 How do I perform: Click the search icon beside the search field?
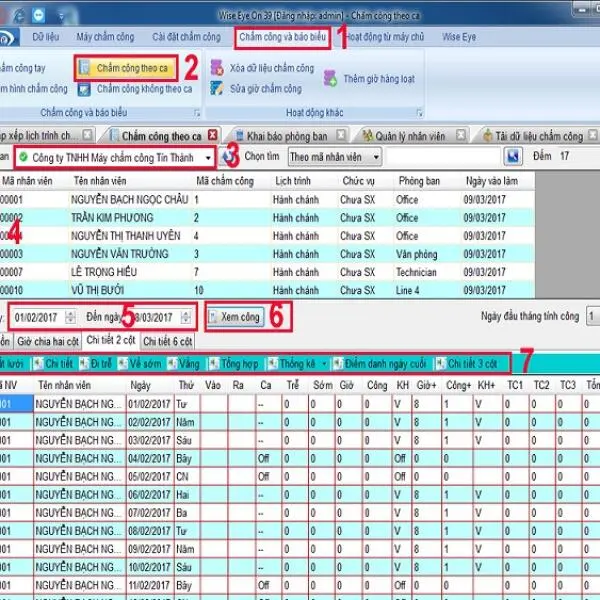click(x=513, y=157)
